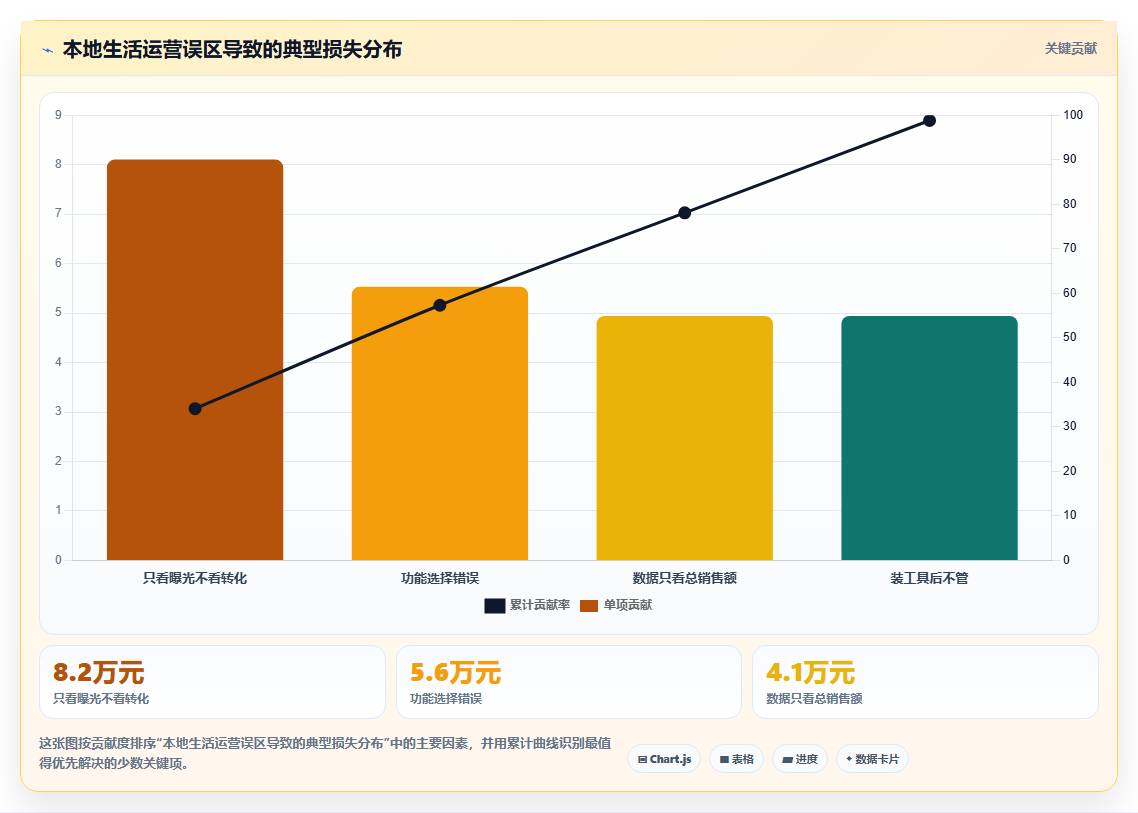Viewport: 1138px width, 813px height.
Task: Click the final cumulative point near 100
Action: click(930, 120)
